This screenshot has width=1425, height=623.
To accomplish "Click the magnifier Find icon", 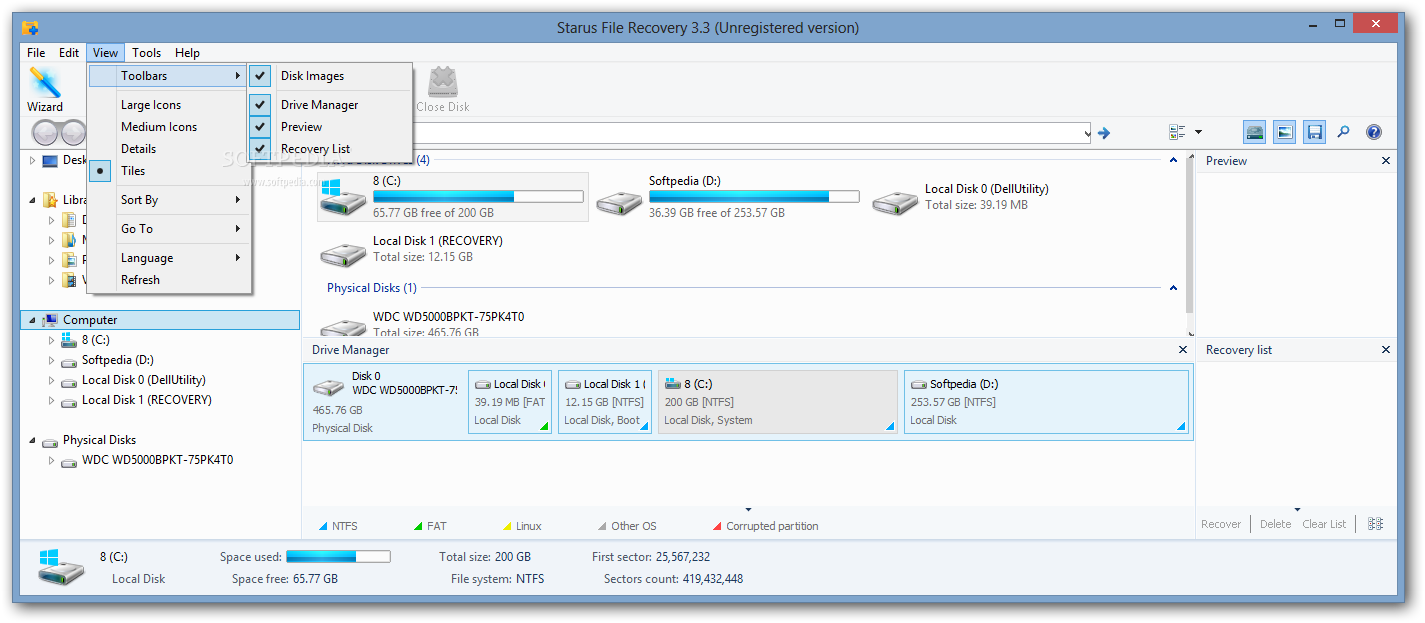I will [1344, 132].
